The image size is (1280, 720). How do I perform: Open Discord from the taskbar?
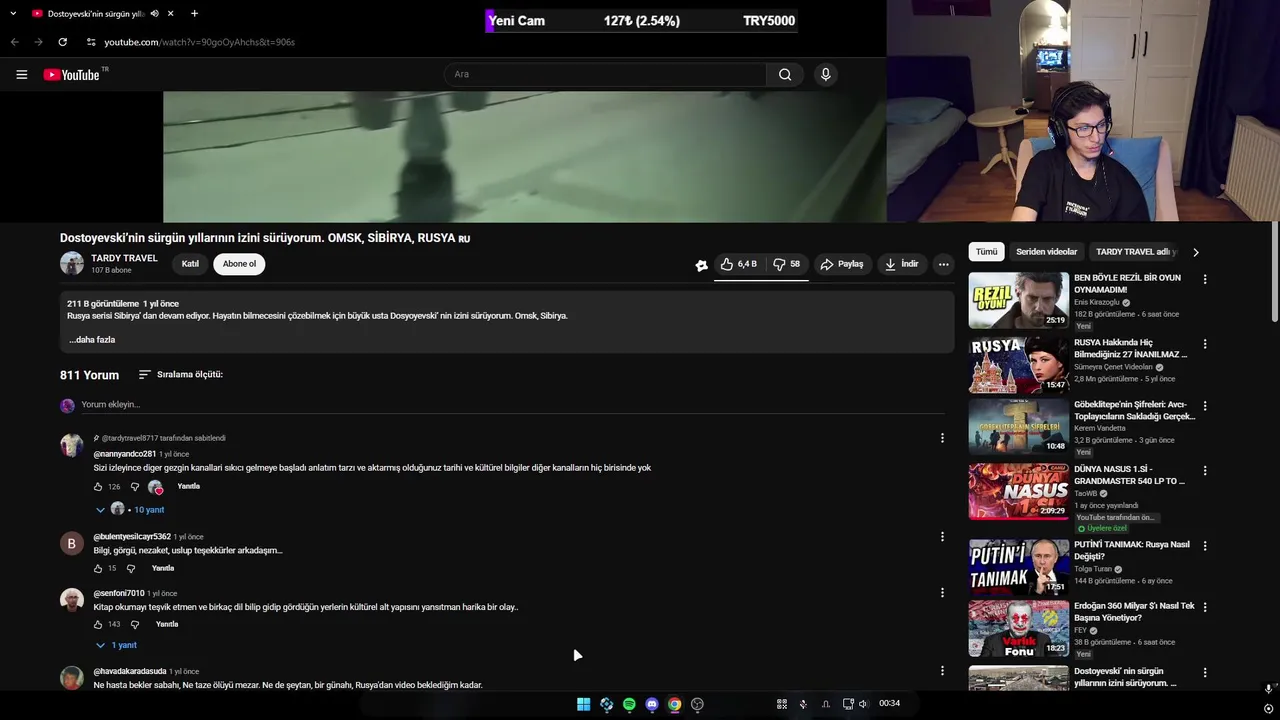tap(652, 704)
